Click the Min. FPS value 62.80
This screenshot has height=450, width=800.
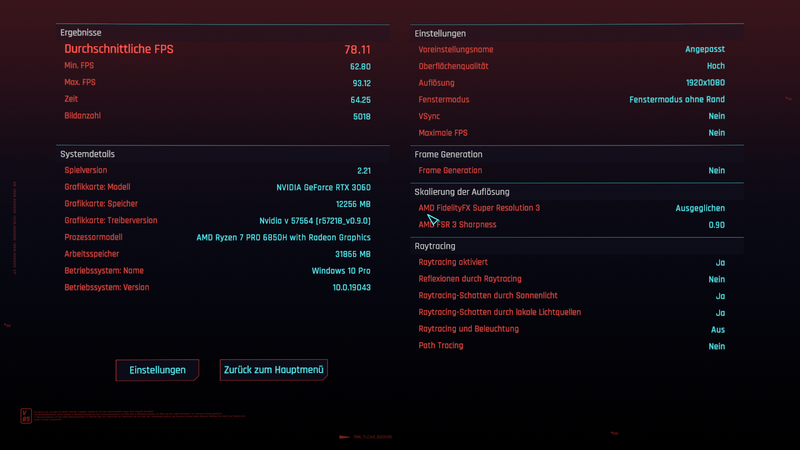pyautogui.click(x=360, y=66)
